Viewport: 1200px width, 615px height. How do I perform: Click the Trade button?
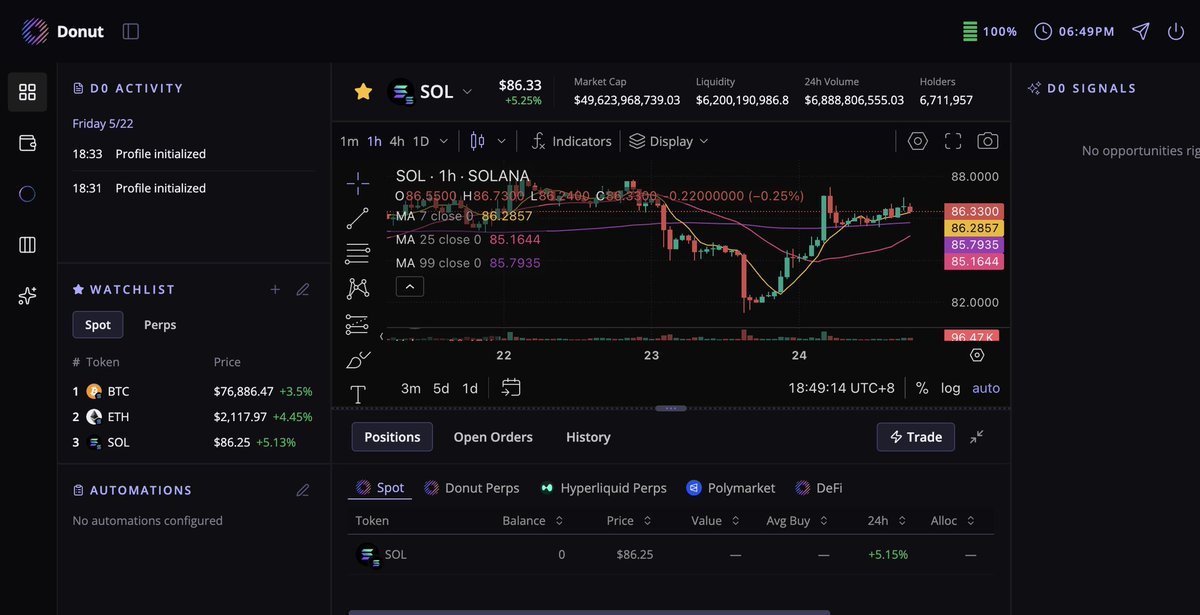tap(915, 437)
